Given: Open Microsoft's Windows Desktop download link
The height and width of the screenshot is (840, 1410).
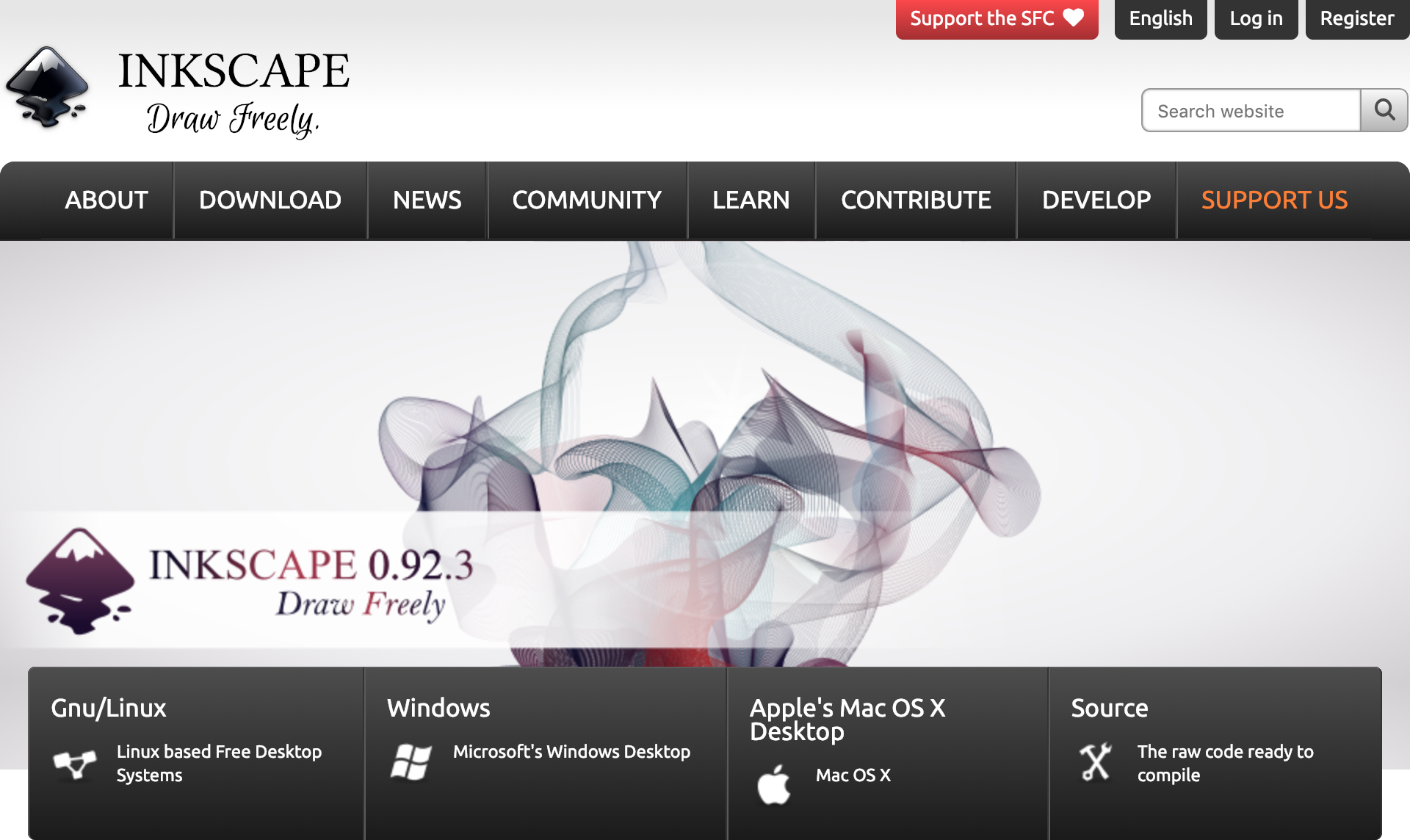Looking at the screenshot, I should (x=571, y=752).
